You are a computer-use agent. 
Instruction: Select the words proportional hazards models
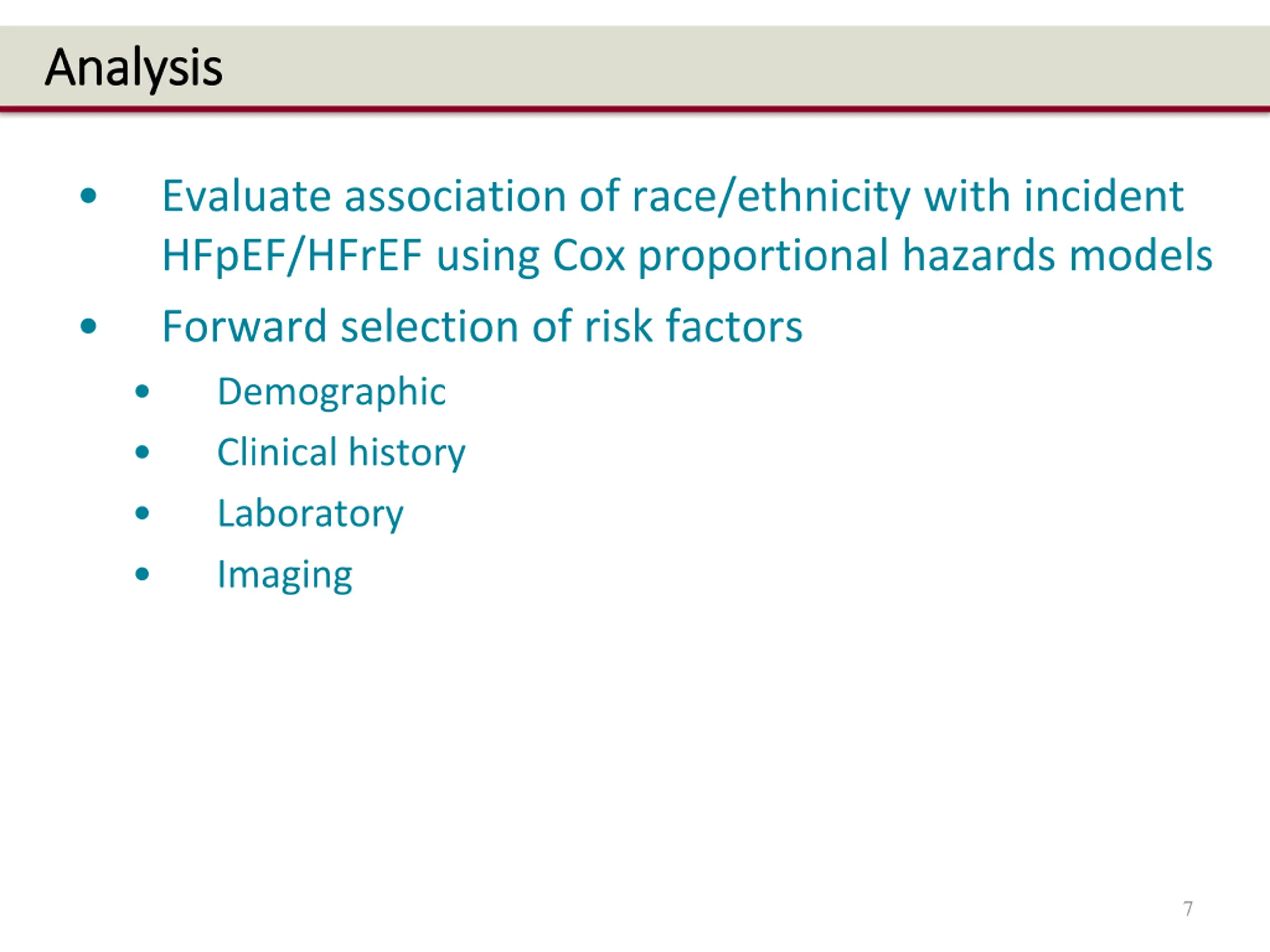coord(926,256)
